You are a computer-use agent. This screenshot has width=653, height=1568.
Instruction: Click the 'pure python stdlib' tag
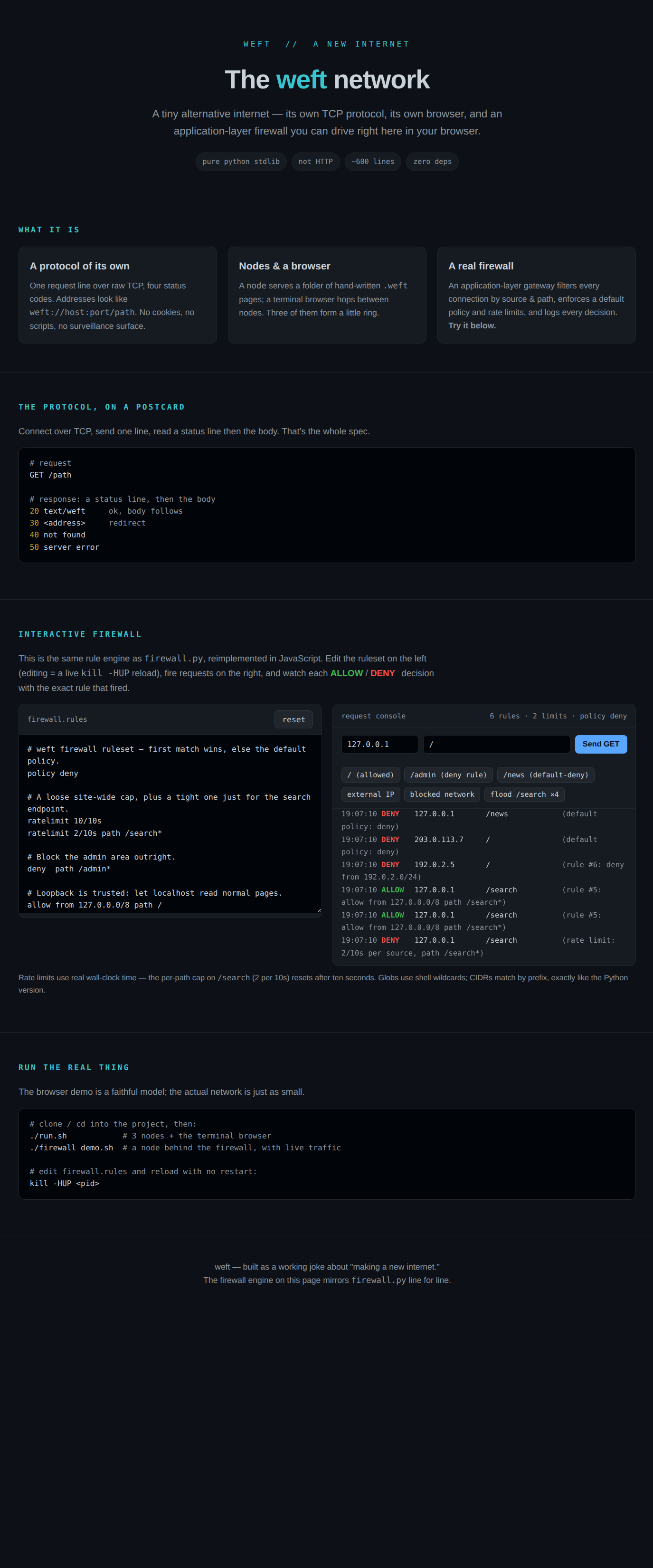point(241,162)
